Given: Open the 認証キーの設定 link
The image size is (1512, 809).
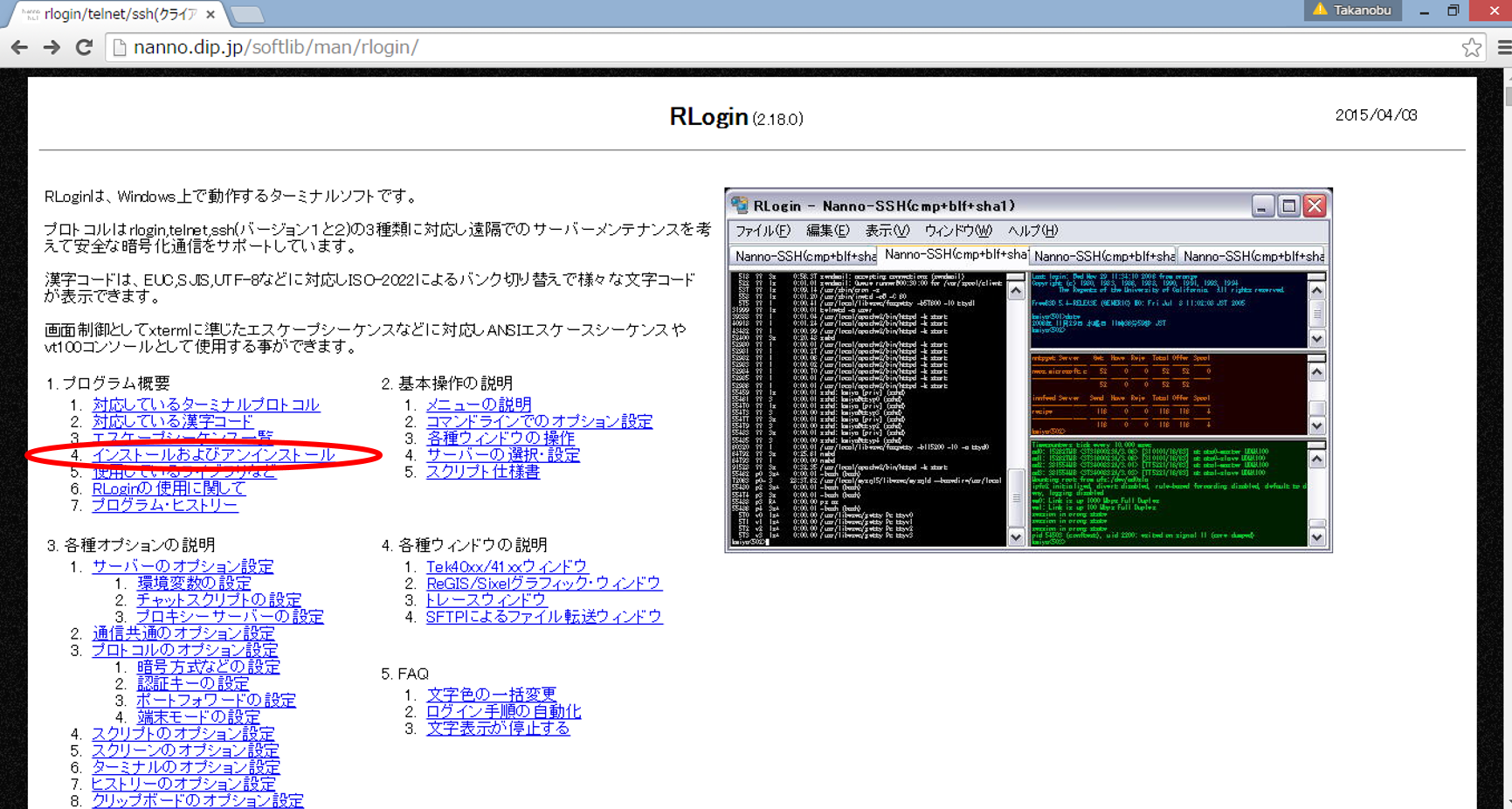Looking at the screenshot, I should pos(193,683).
